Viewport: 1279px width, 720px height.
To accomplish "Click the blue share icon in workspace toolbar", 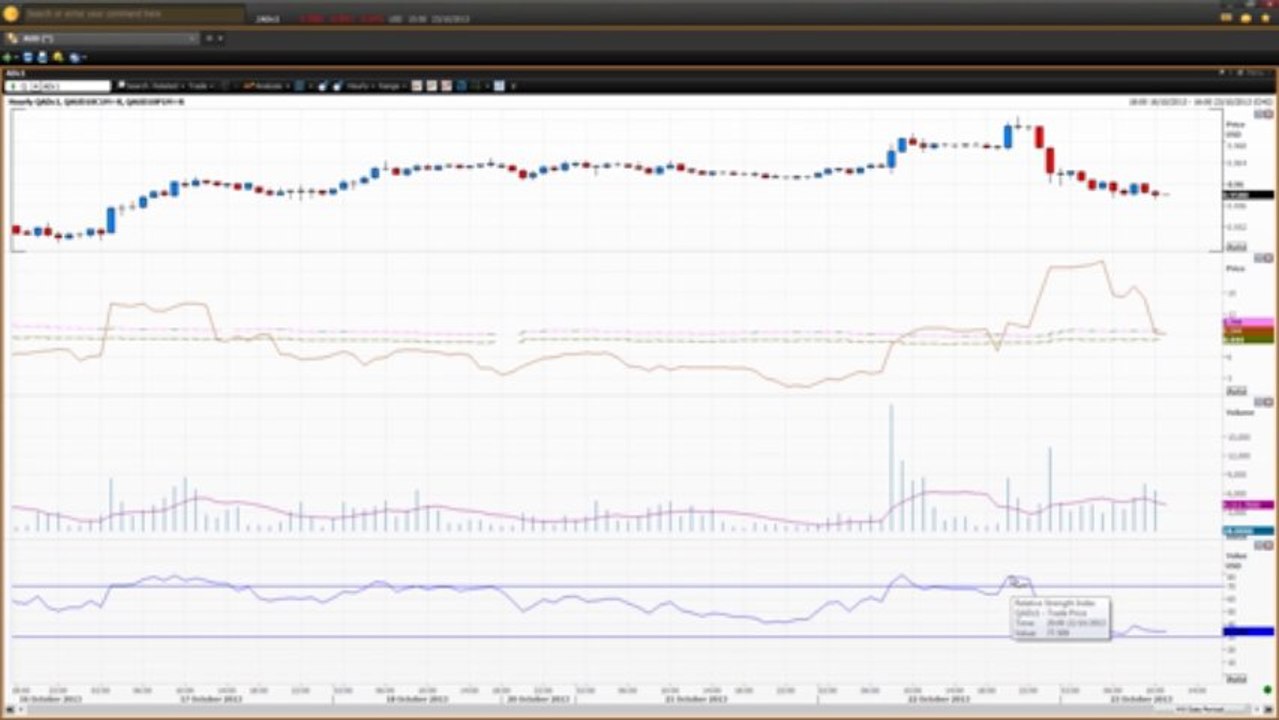I will [74, 57].
